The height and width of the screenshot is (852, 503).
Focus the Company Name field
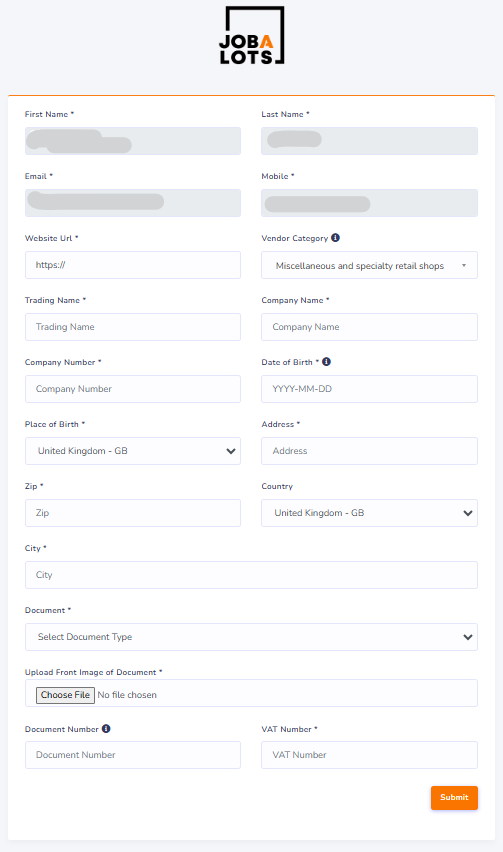[x=369, y=327]
